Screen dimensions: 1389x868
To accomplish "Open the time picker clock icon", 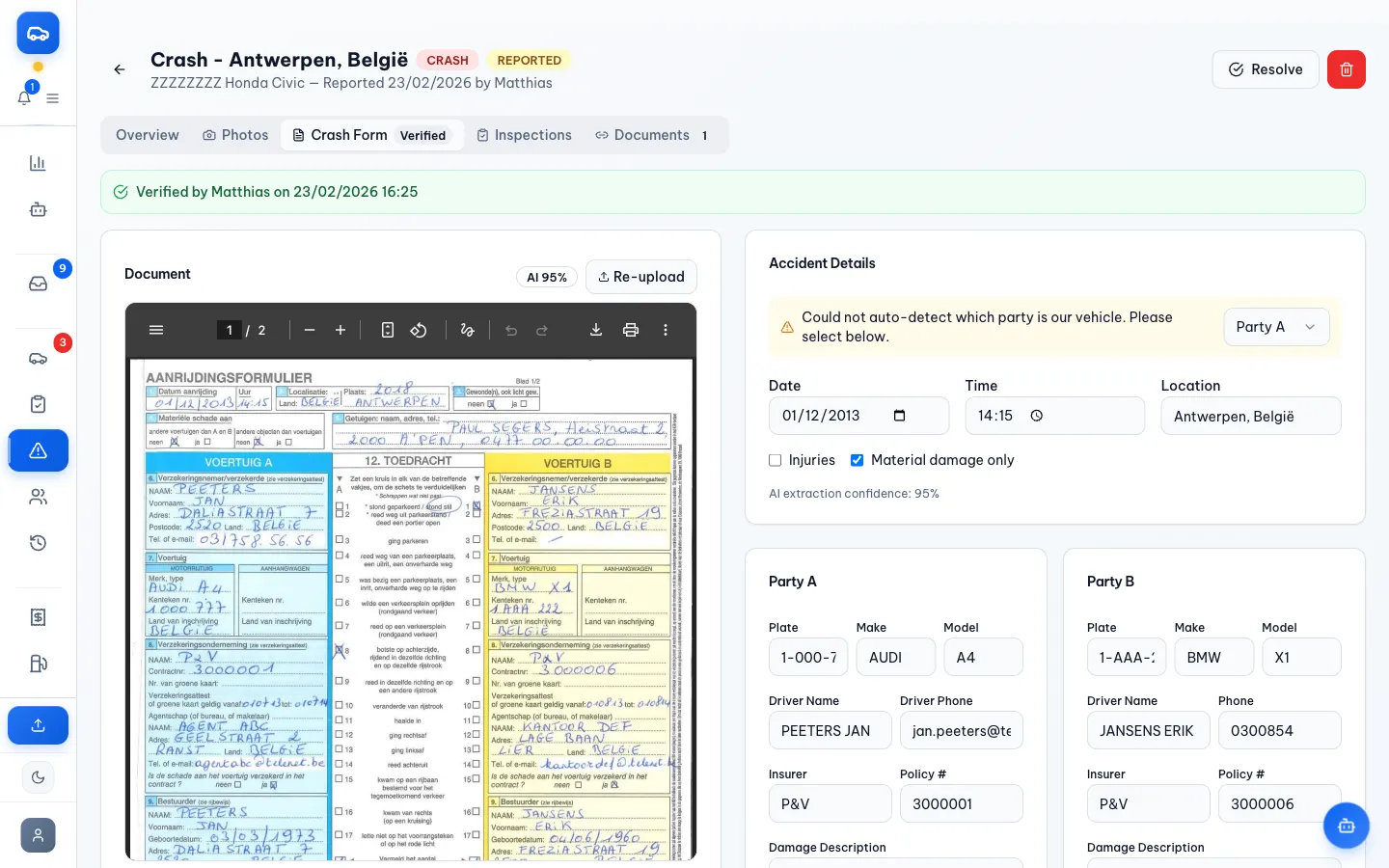I will click(x=1037, y=416).
